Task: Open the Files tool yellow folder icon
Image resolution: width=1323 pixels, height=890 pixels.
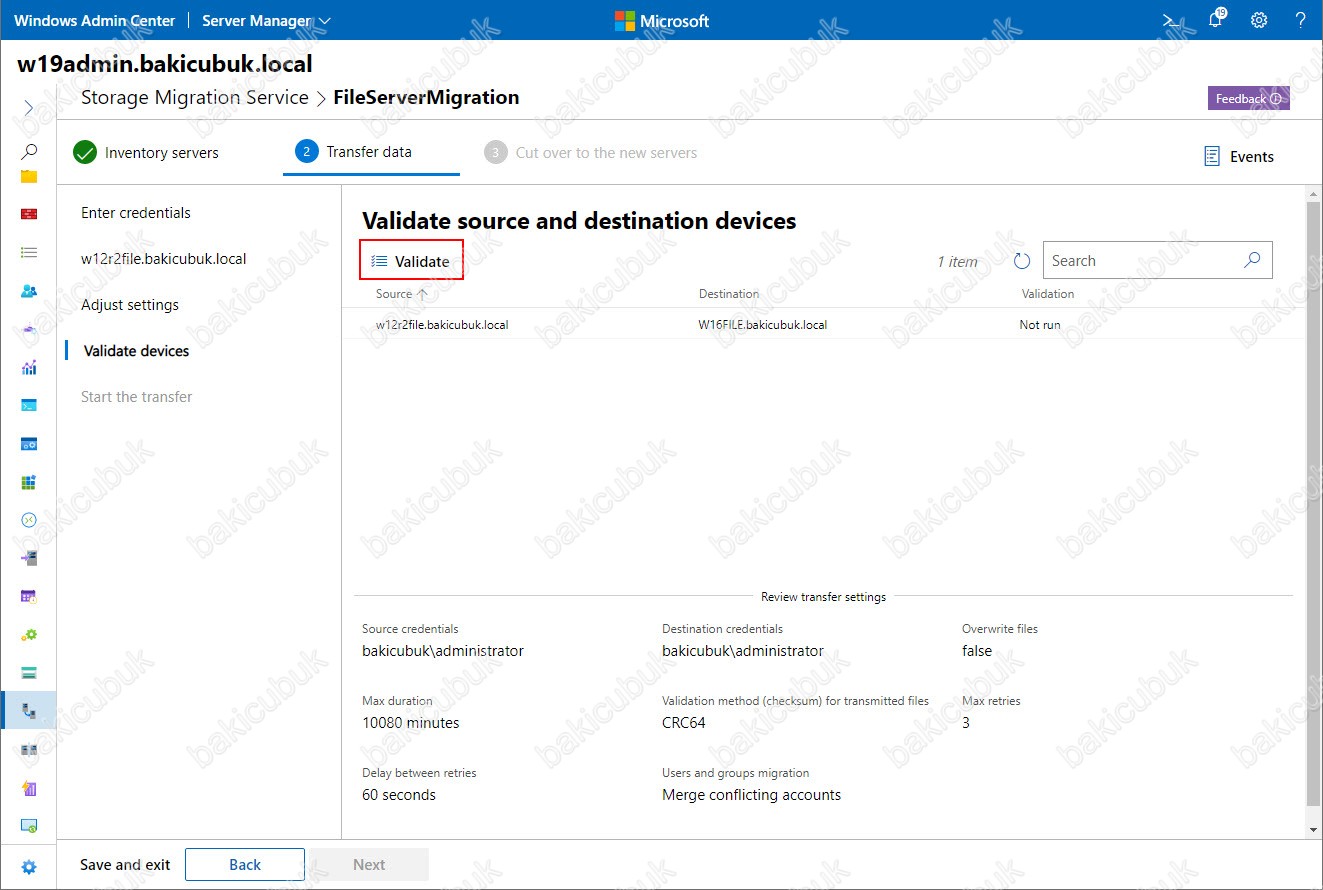Action: coord(29,177)
